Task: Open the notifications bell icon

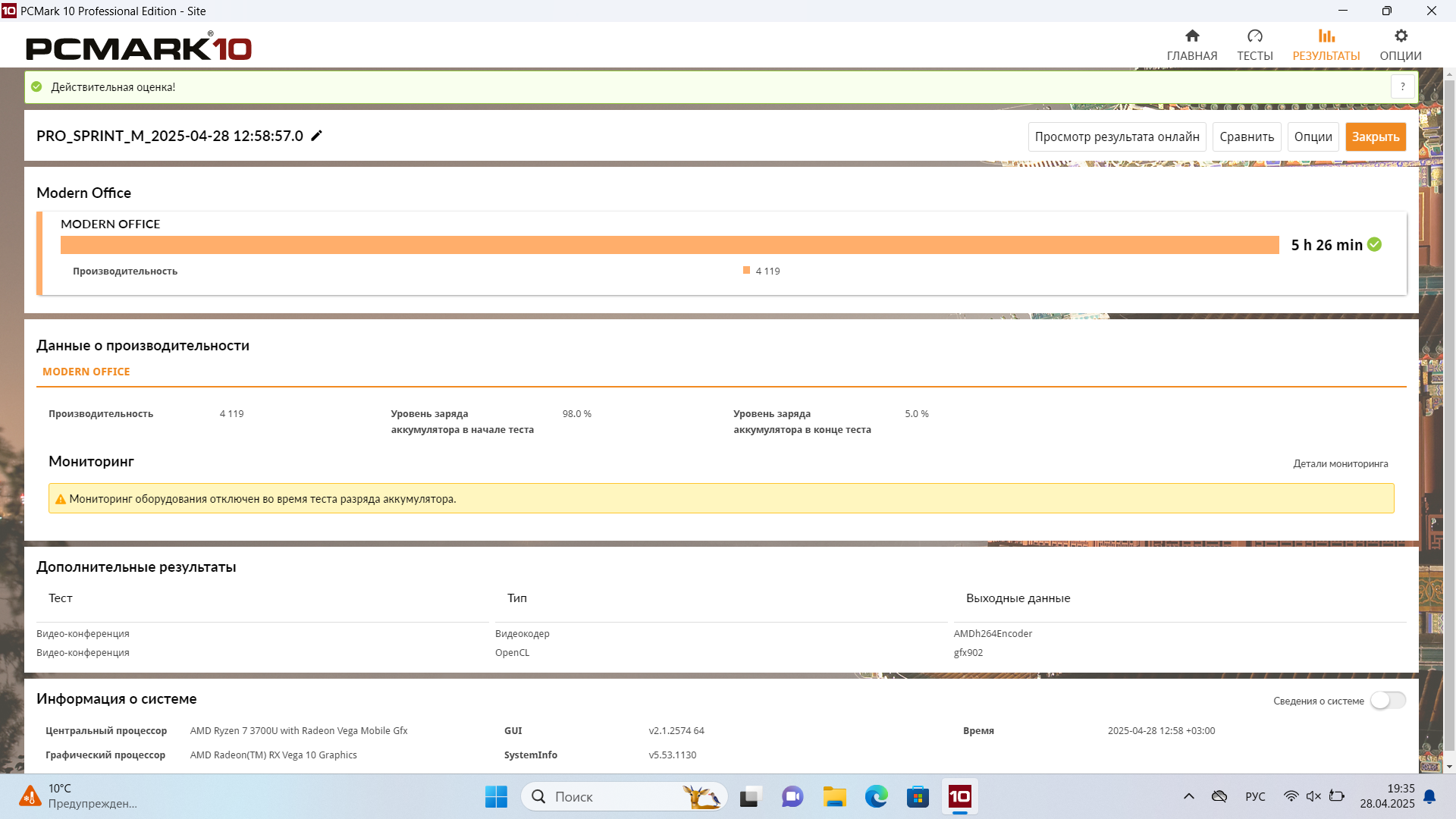Action: tap(1429, 797)
